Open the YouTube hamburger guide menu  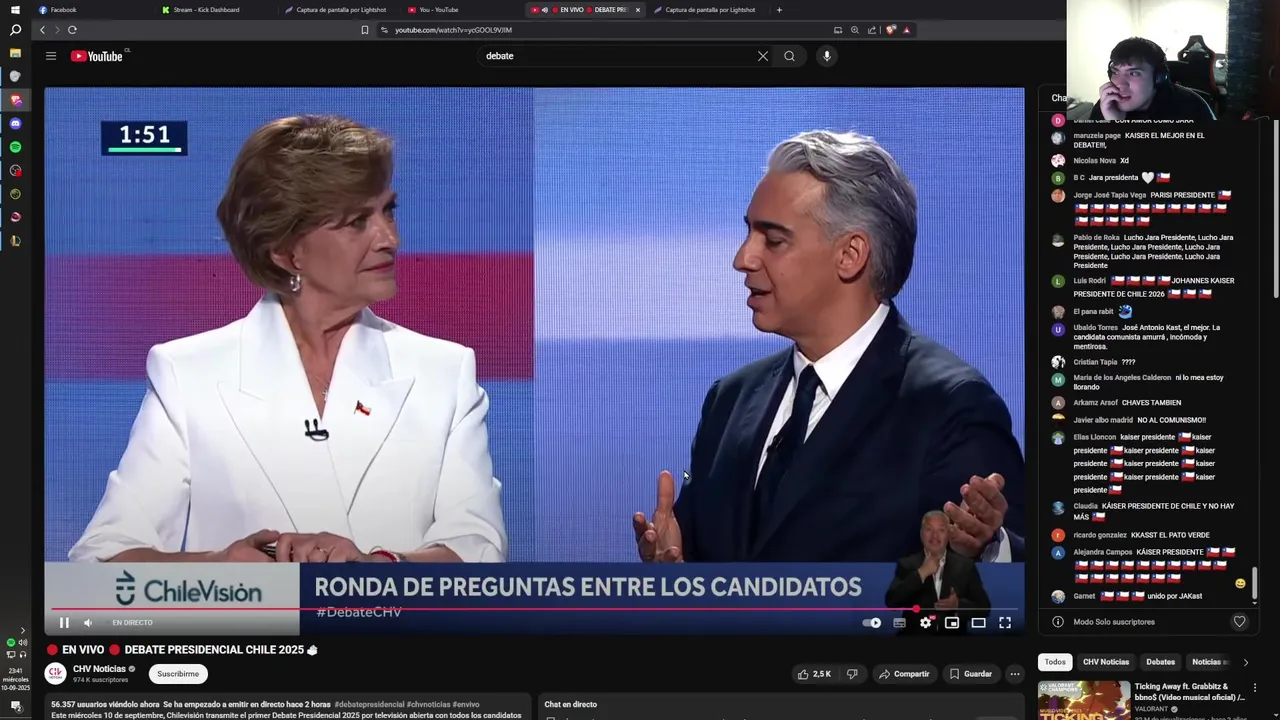click(51, 56)
